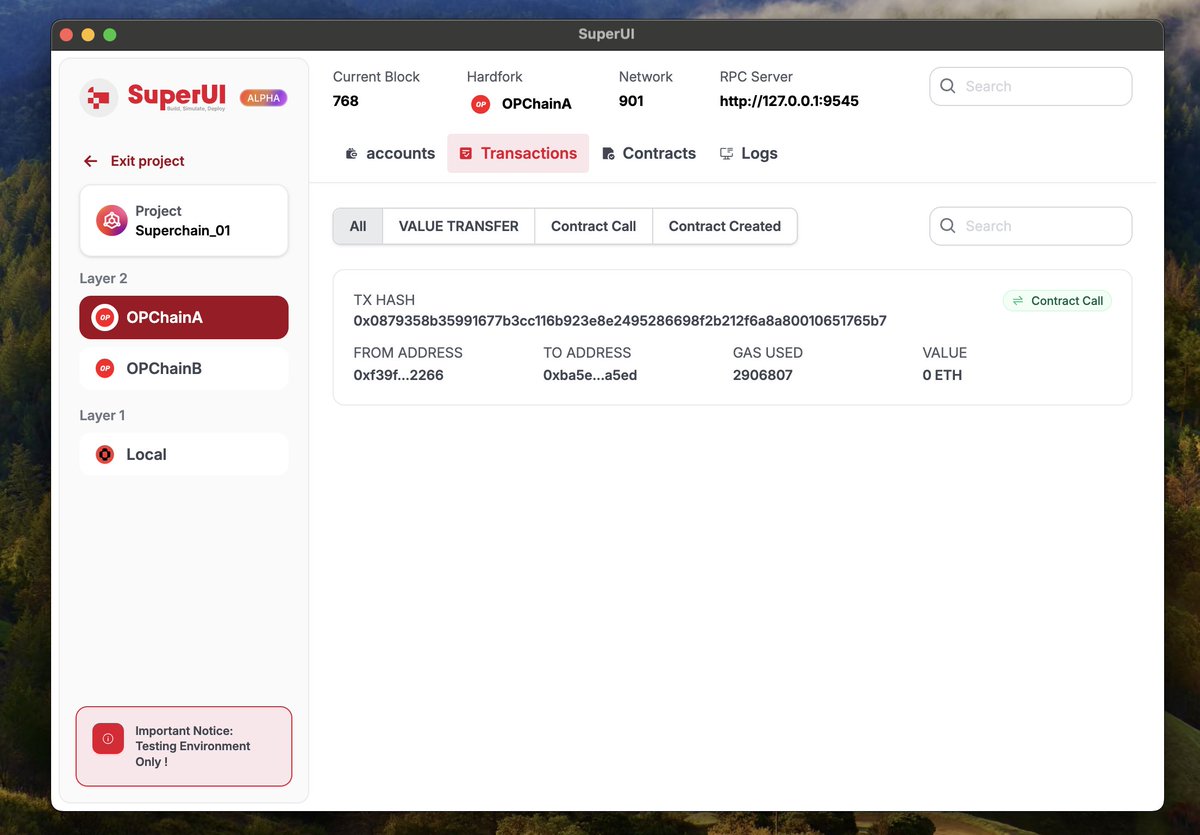Open the Logs tab
The width and height of the screenshot is (1200, 835).
tap(748, 153)
